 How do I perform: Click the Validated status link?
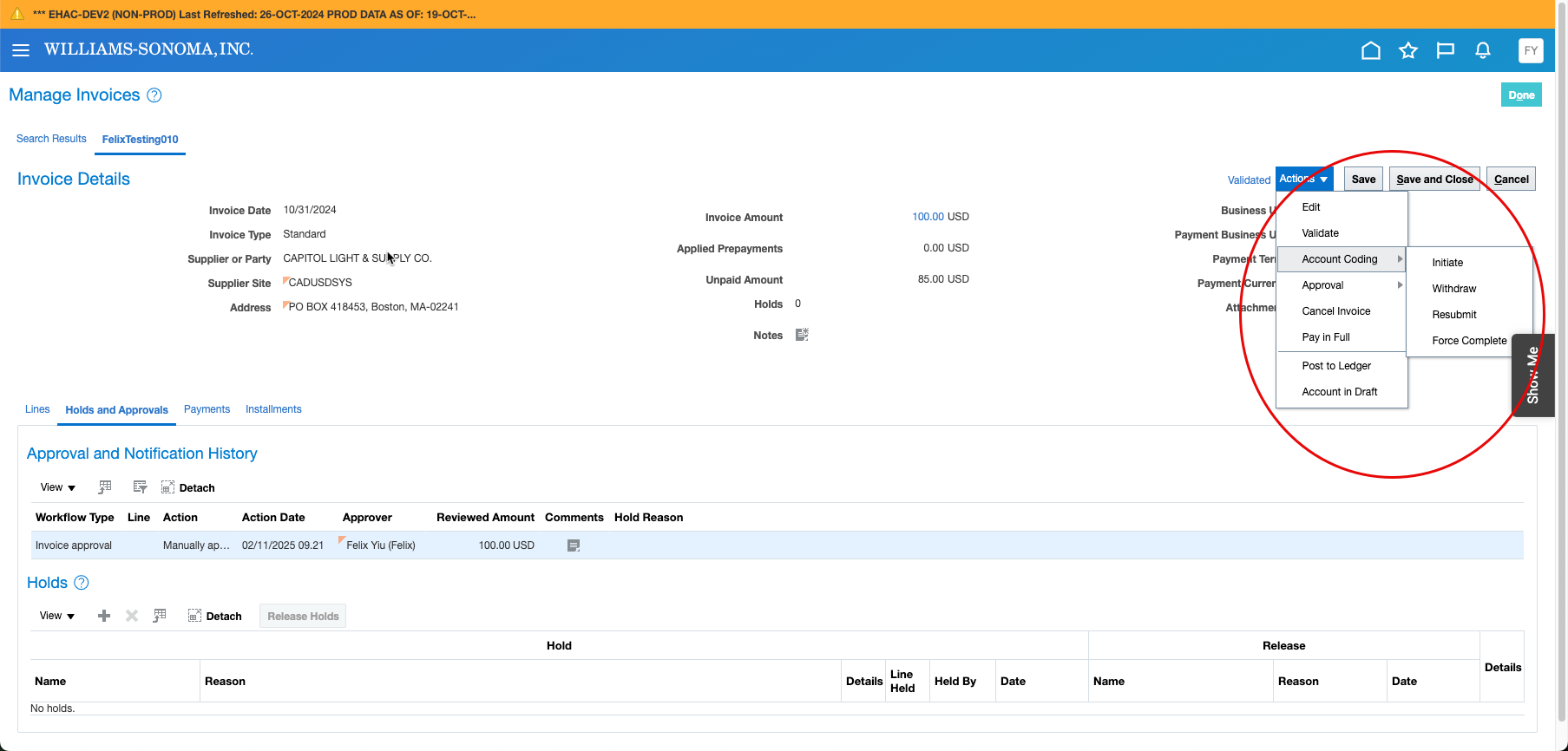[x=1249, y=180]
